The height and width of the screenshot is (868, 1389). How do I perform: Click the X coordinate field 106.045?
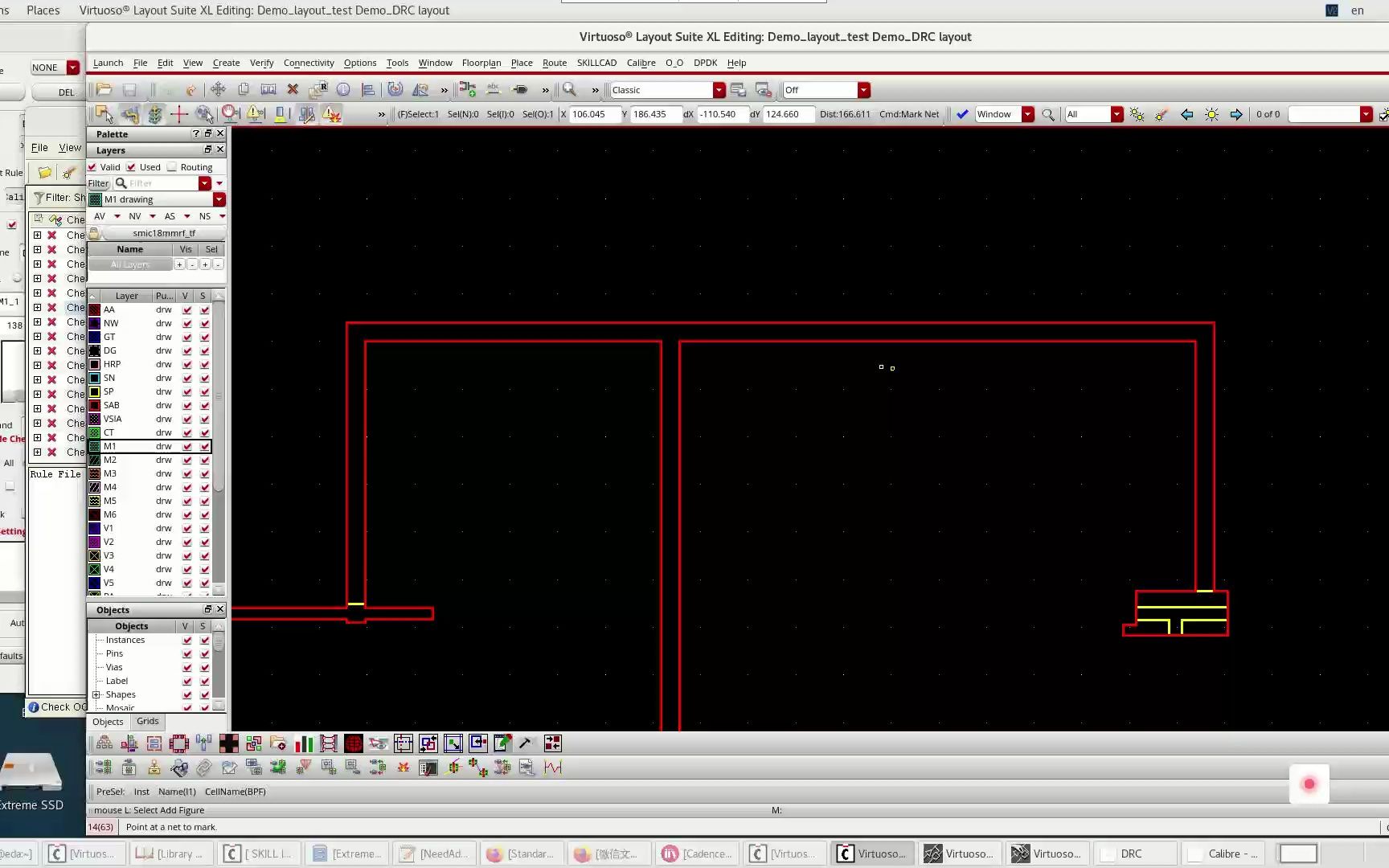(x=594, y=114)
